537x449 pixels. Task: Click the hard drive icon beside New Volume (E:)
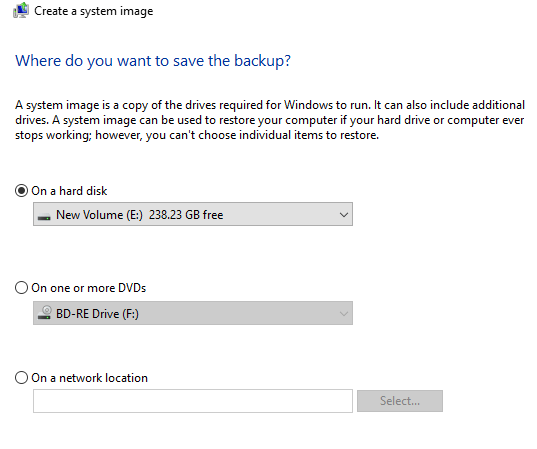44,217
